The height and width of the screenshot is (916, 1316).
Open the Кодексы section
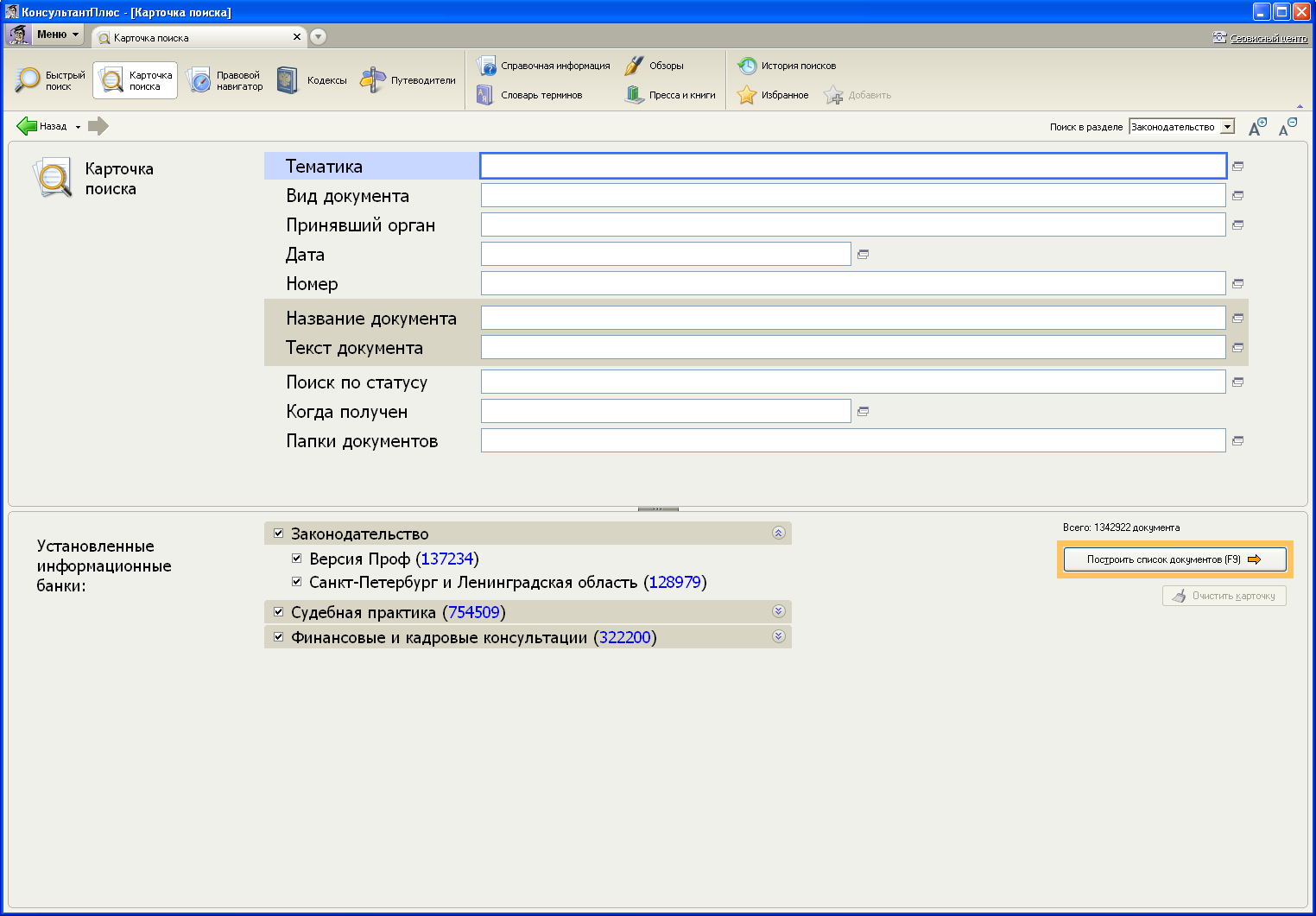click(312, 80)
